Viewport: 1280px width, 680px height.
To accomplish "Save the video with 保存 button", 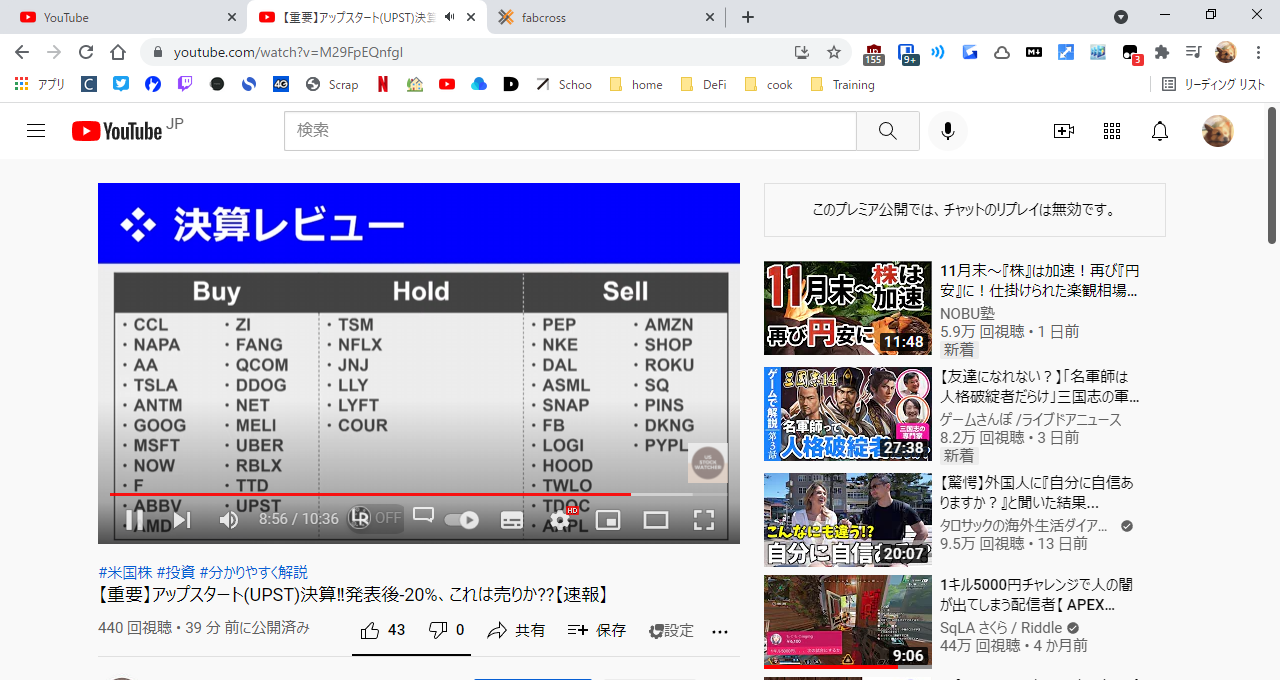I will pyautogui.click(x=596, y=630).
